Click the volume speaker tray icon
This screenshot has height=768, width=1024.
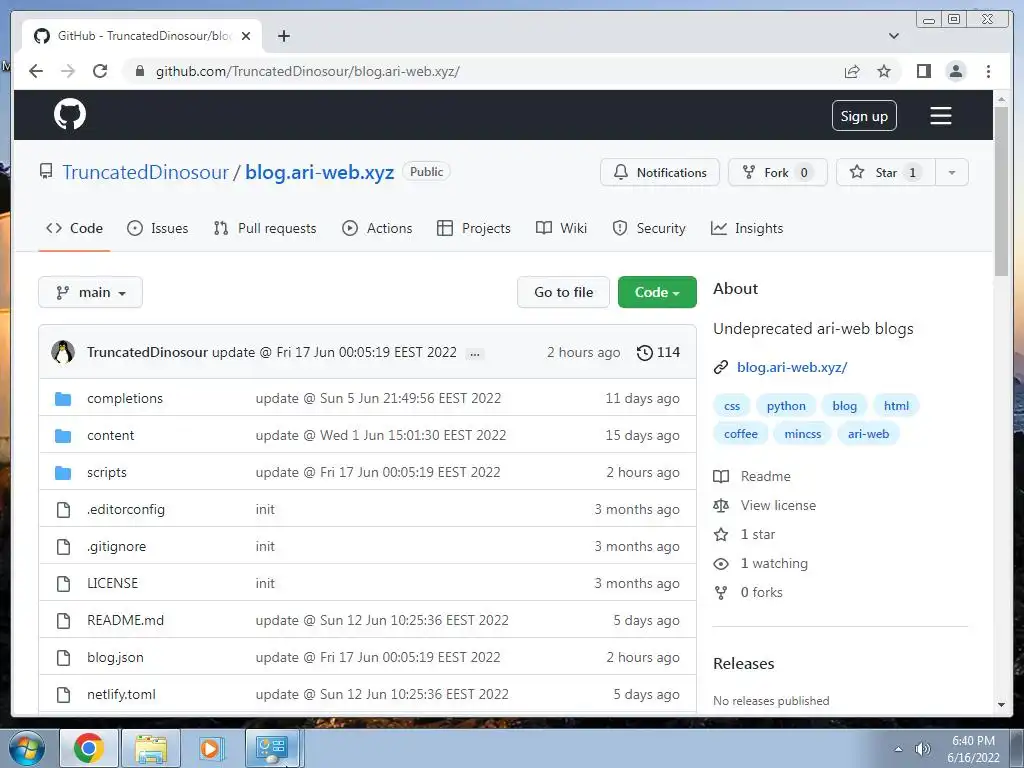coord(922,749)
